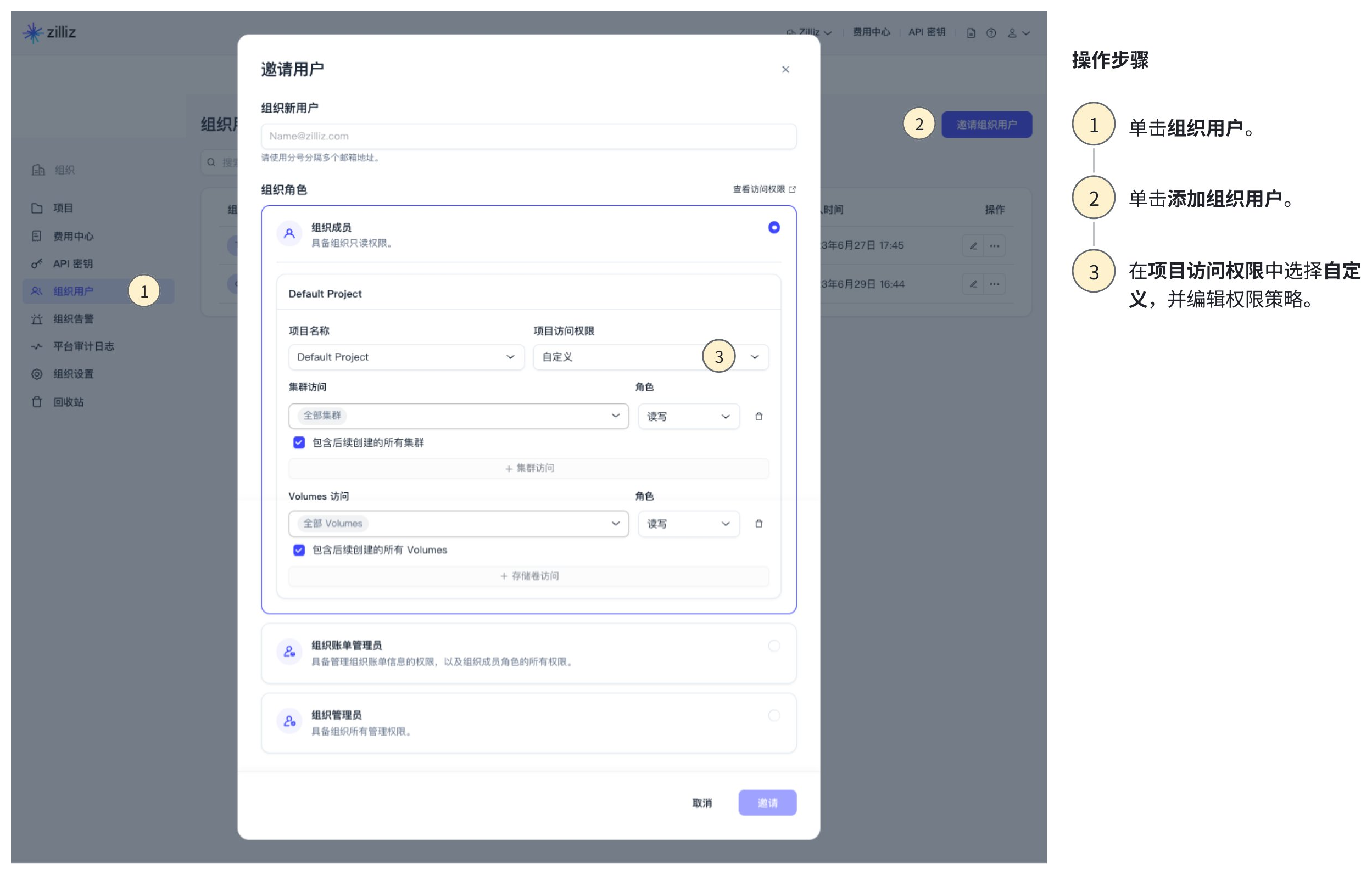Image resolution: width=1372 pixels, height=875 pixels.
Task: Open more options ellipsis for second user row
Action: point(994,284)
